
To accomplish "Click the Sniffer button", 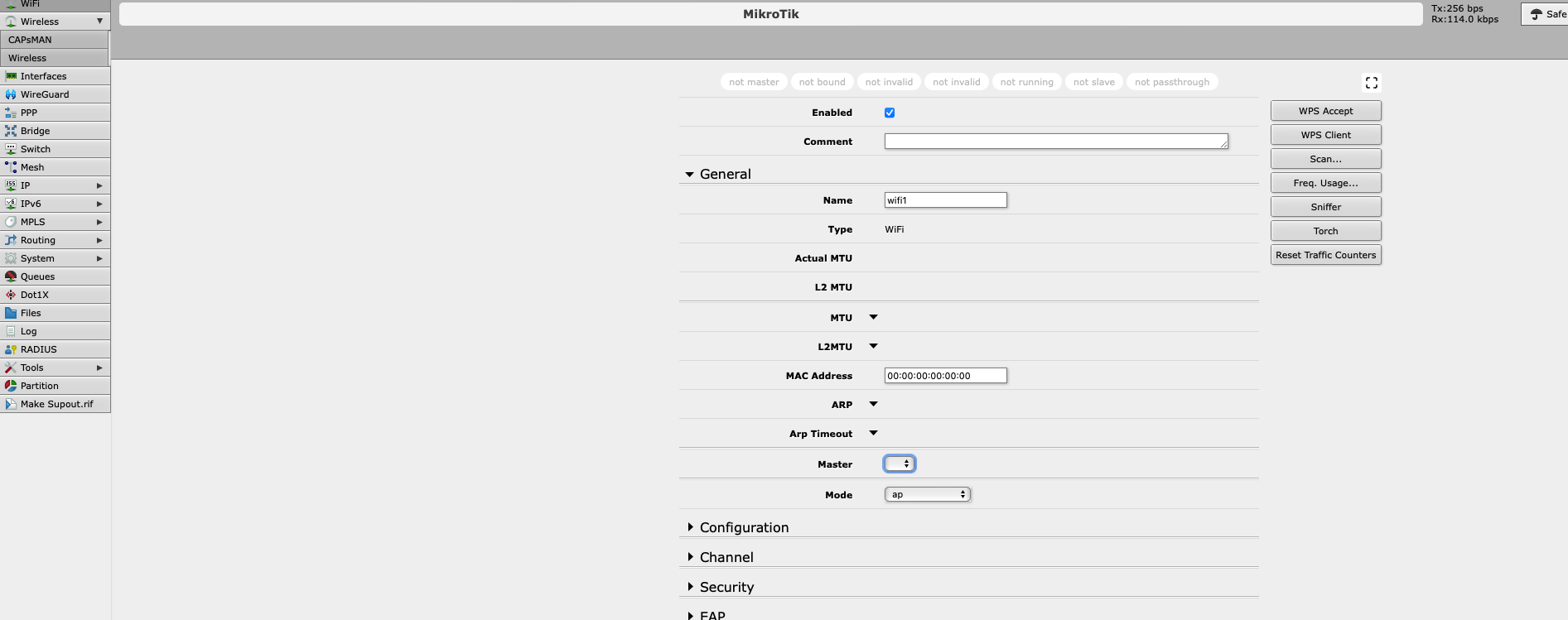I will click(x=1325, y=207).
